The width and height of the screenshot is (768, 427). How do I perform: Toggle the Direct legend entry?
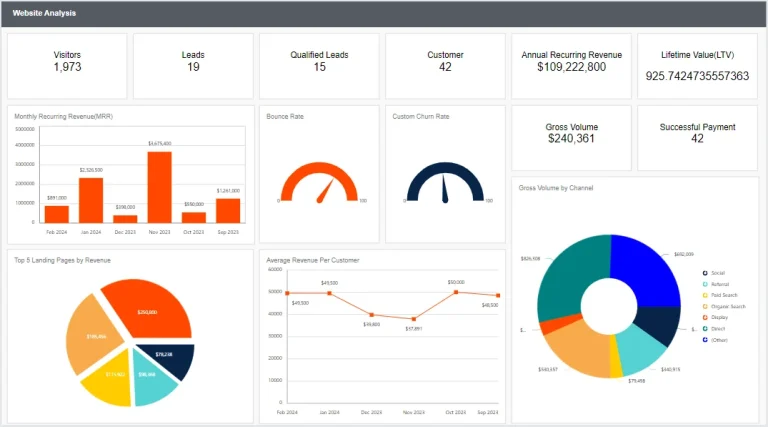[714, 329]
